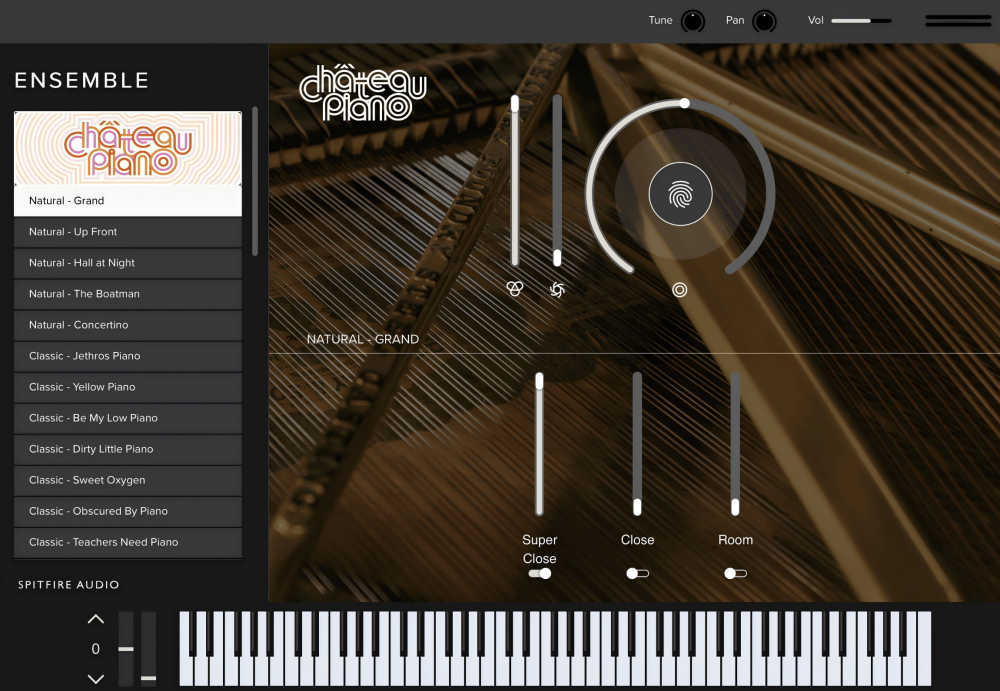Click the Pan knob
The image size is (1000, 691).
(764, 21)
